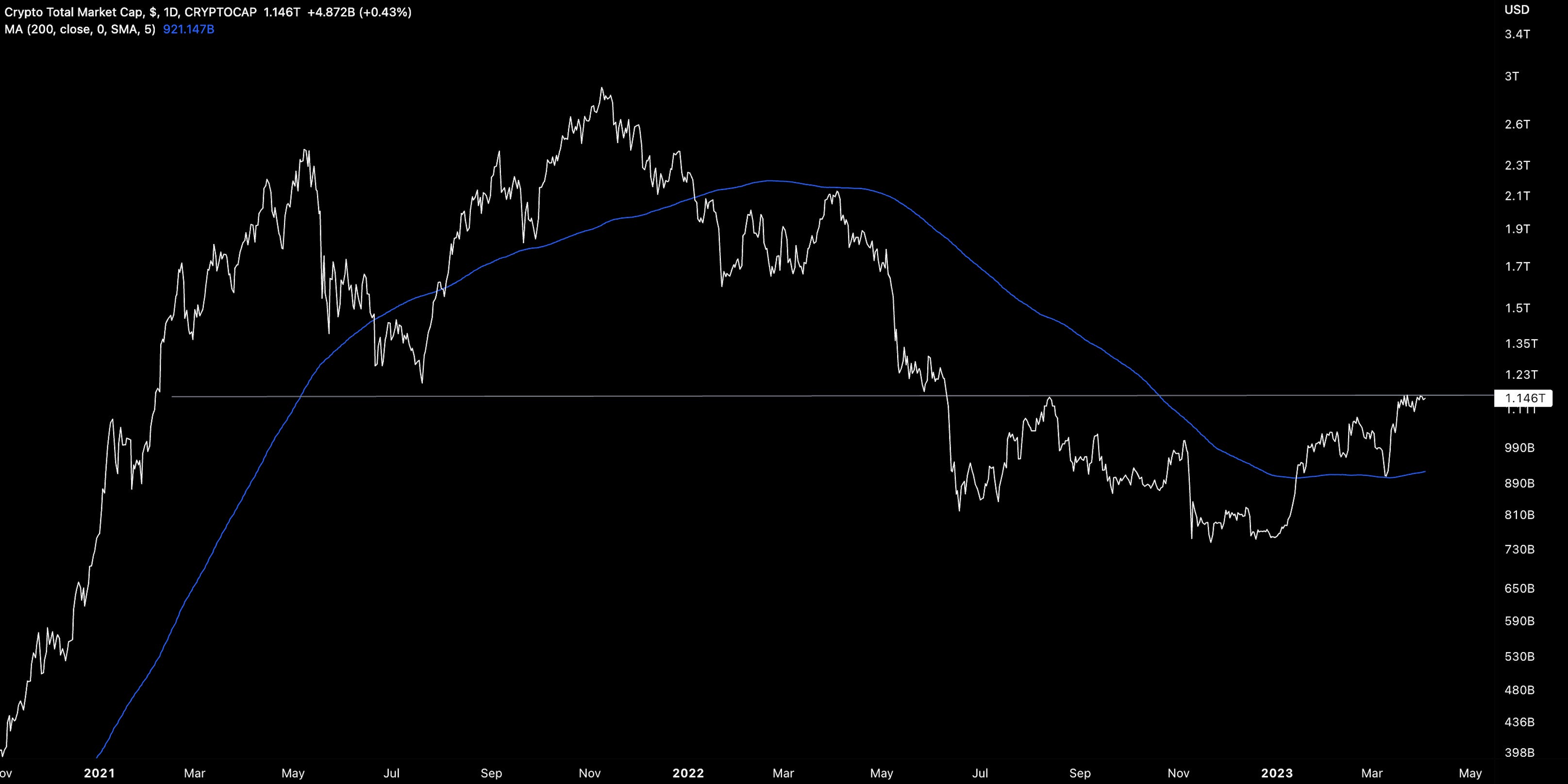
Task: Click the 990B price axis label
Action: tap(1519, 448)
